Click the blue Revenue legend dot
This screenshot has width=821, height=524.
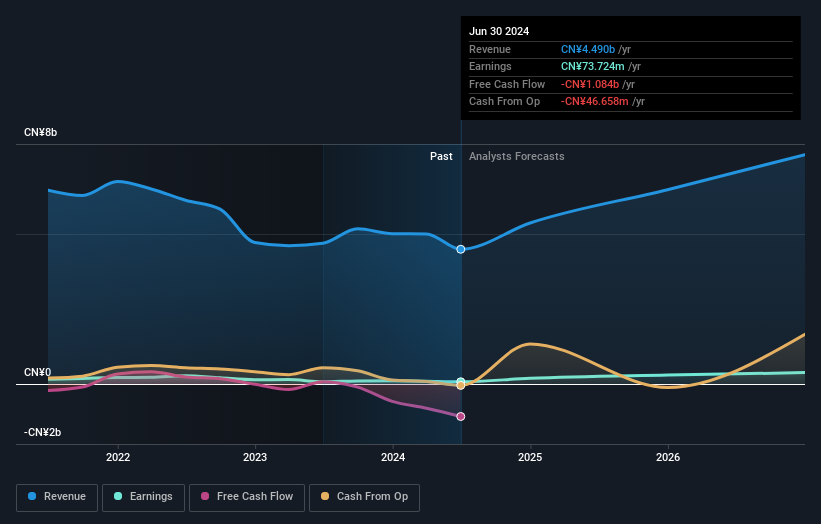coord(32,496)
